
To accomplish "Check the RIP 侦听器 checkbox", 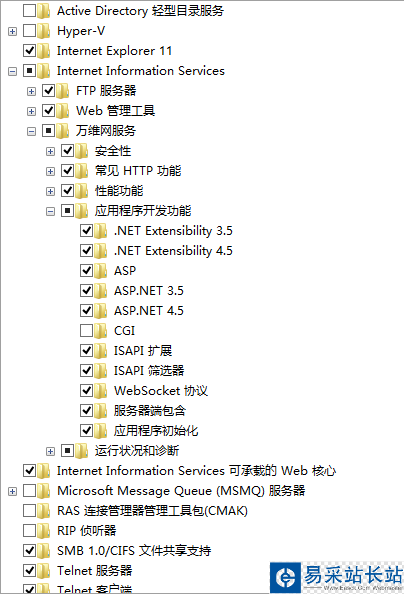I will point(30,531).
